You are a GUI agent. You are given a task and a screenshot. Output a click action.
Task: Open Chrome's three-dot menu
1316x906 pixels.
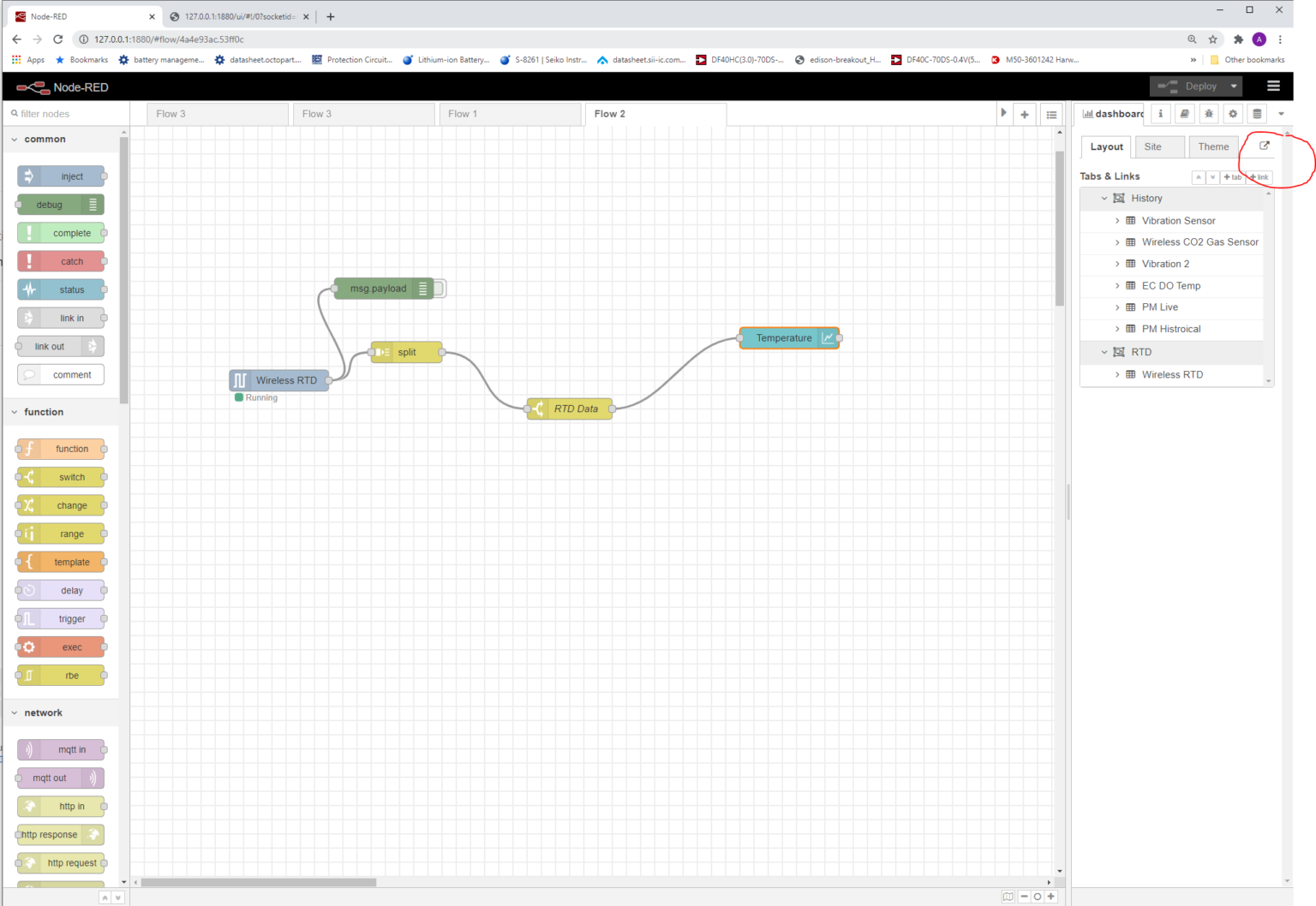1280,39
